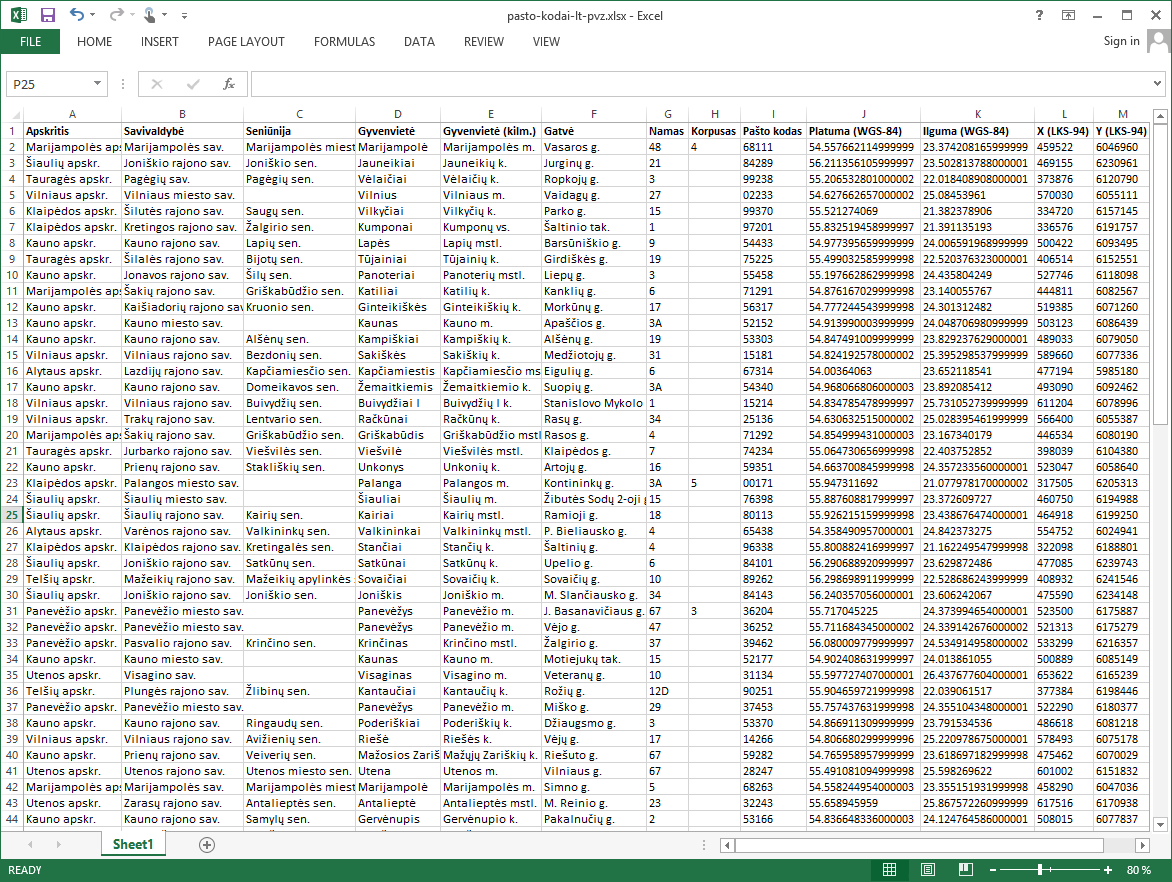Viewport: 1172px width, 882px height.
Task: Click the Save icon in Quick Access Toolbar
Action: tap(48, 15)
